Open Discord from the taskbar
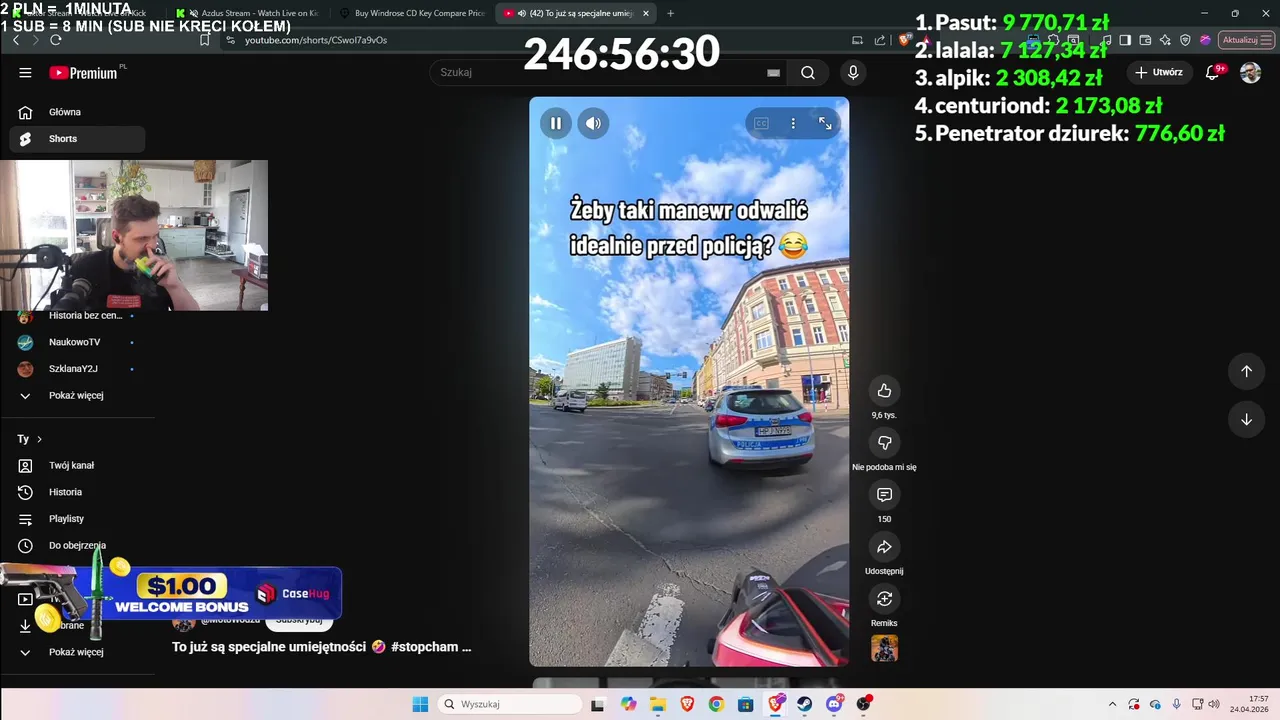The width and height of the screenshot is (1280, 720). tap(835, 704)
